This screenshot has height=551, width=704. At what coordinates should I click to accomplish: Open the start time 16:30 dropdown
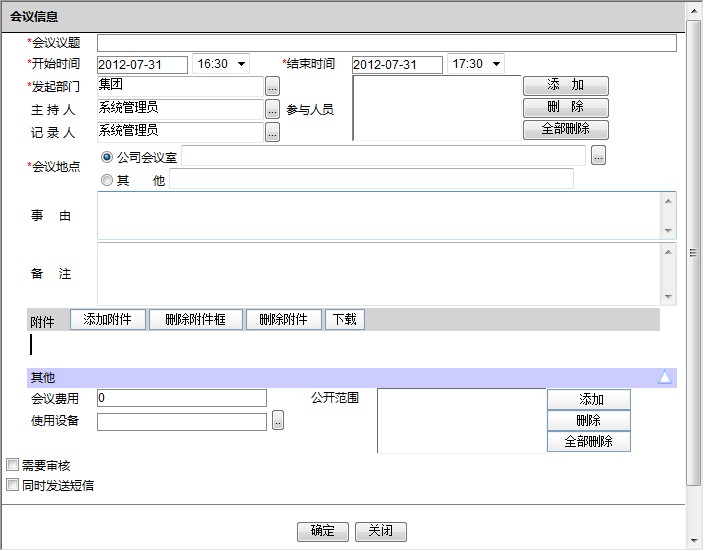pos(222,64)
